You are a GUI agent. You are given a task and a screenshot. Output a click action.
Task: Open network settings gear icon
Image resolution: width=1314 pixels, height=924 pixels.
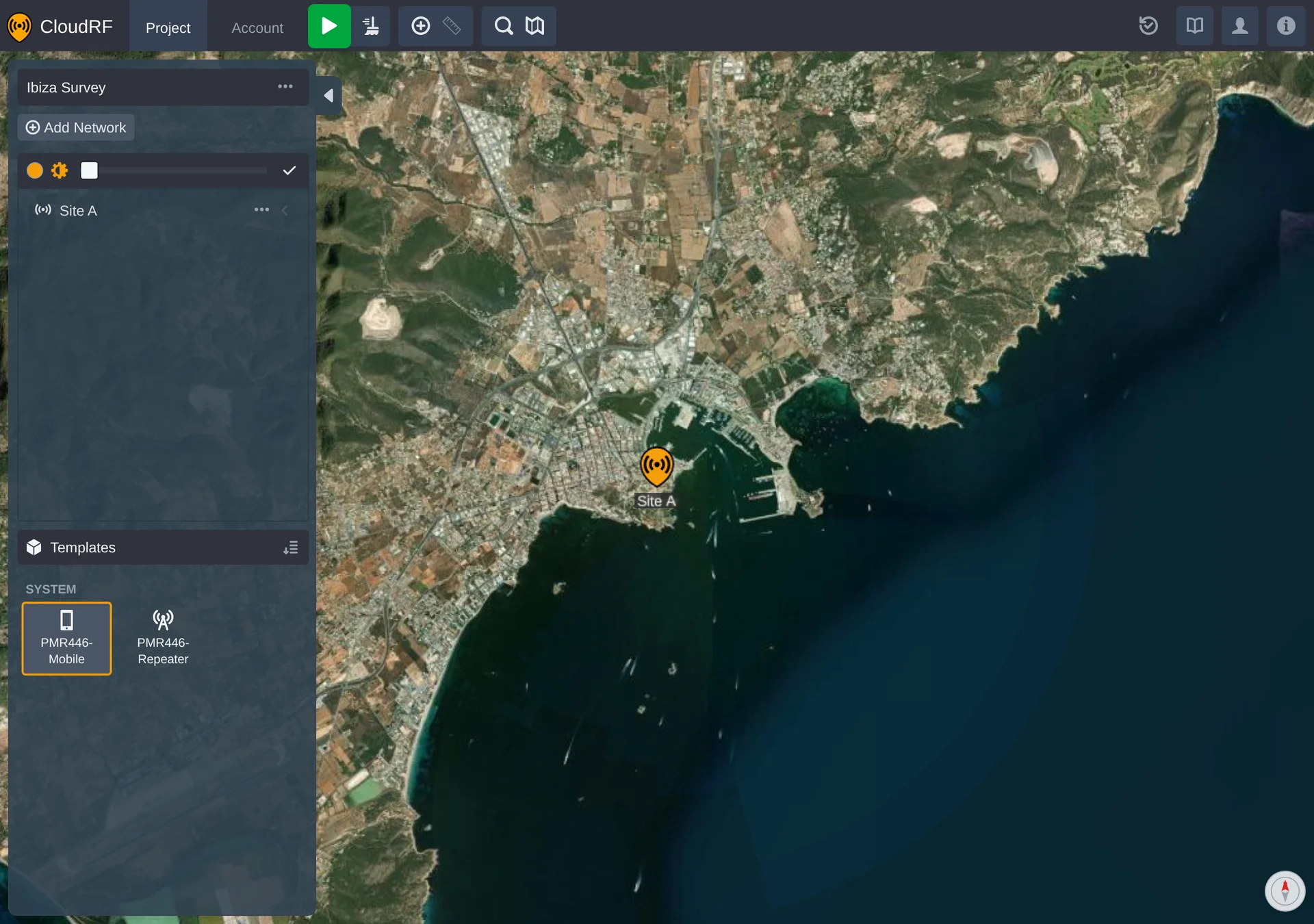(60, 170)
